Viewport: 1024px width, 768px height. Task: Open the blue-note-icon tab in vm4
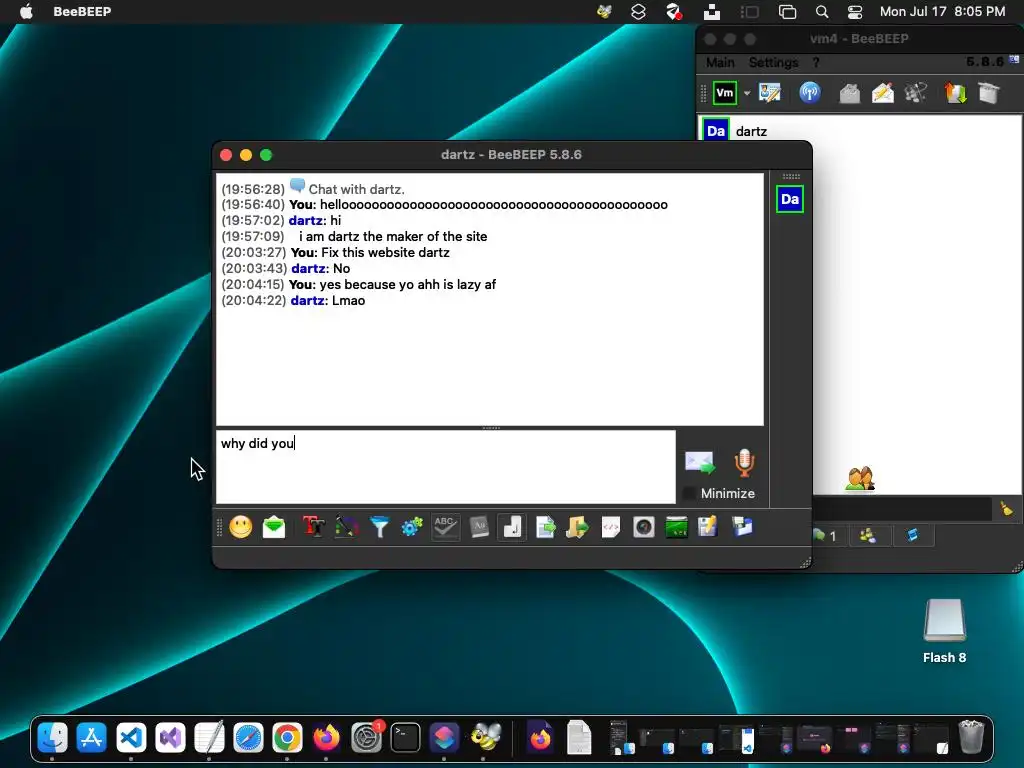[912, 536]
